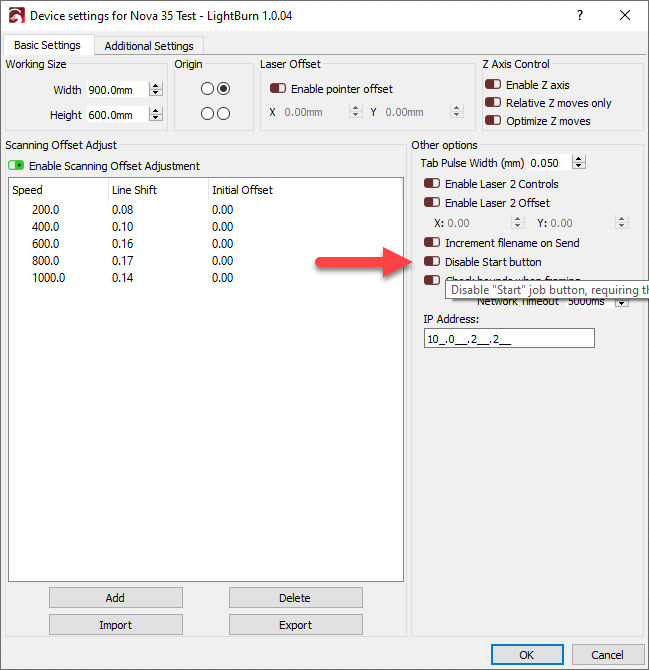Click the Delete button
The width and height of the screenshot is (649, 670).
(x=295, y=597)
